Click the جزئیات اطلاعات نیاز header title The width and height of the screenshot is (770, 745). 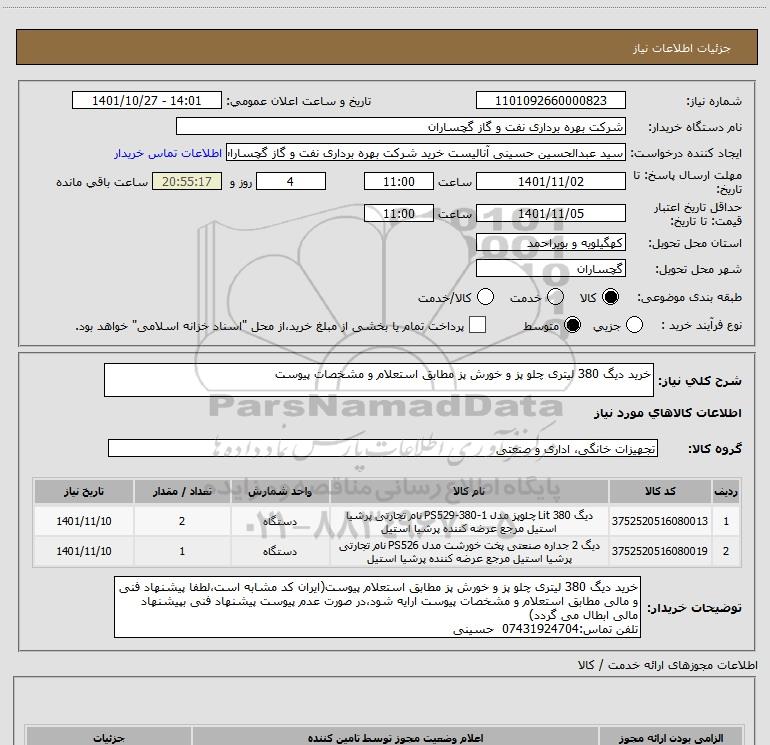tap(681, 48)
